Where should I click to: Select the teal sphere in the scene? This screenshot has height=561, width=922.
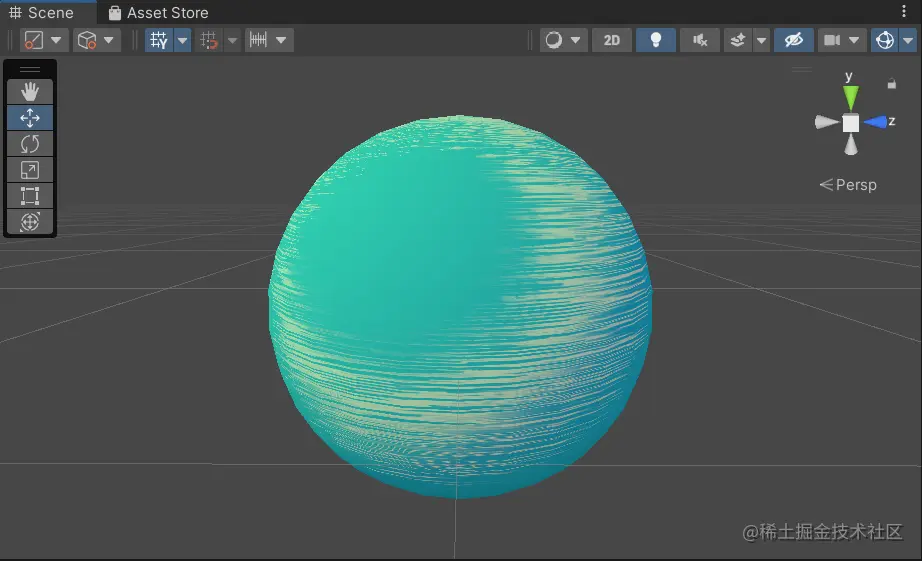click(x=460, y=306)
